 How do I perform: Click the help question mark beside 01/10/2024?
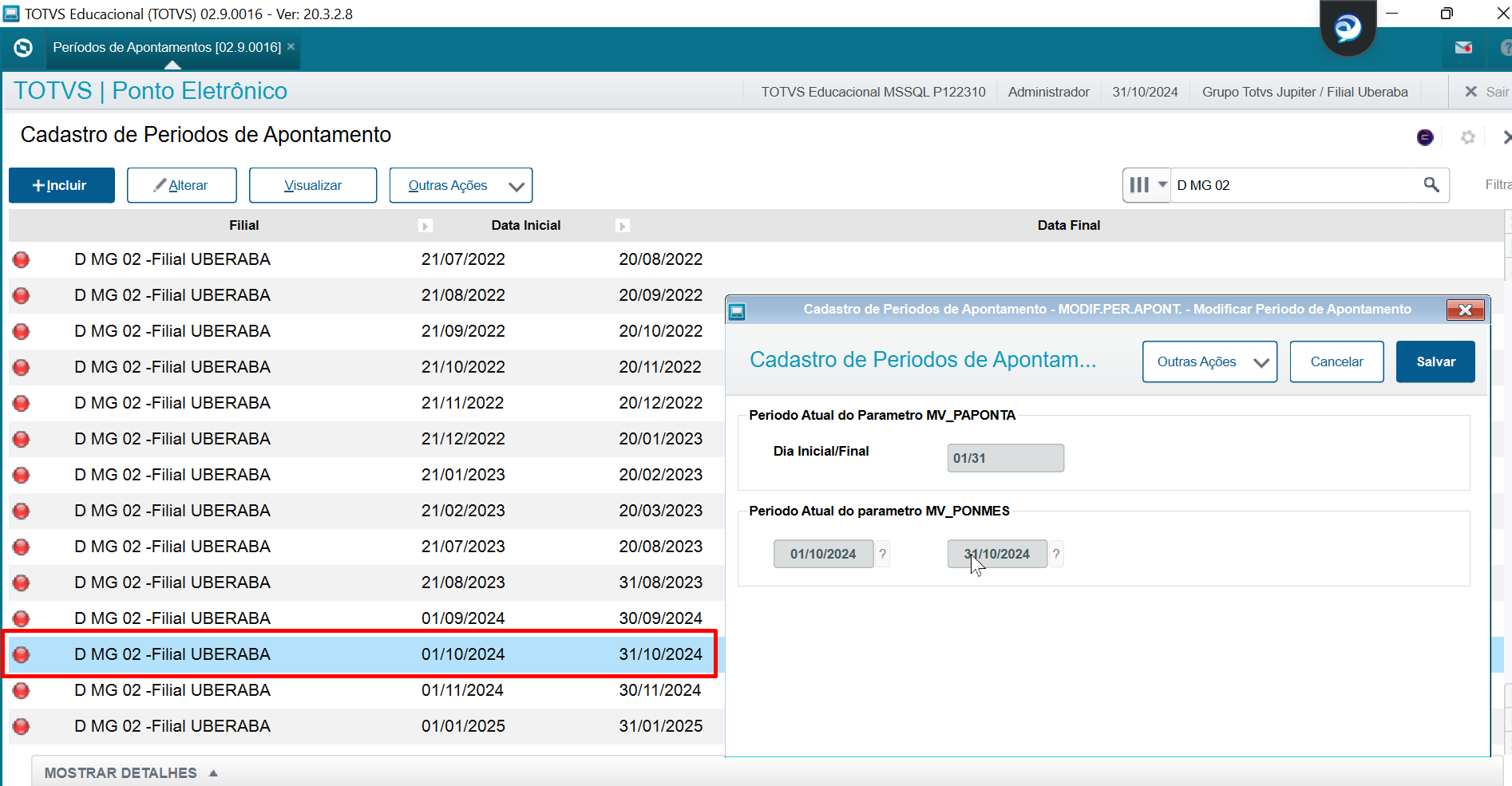coord(882,554)
